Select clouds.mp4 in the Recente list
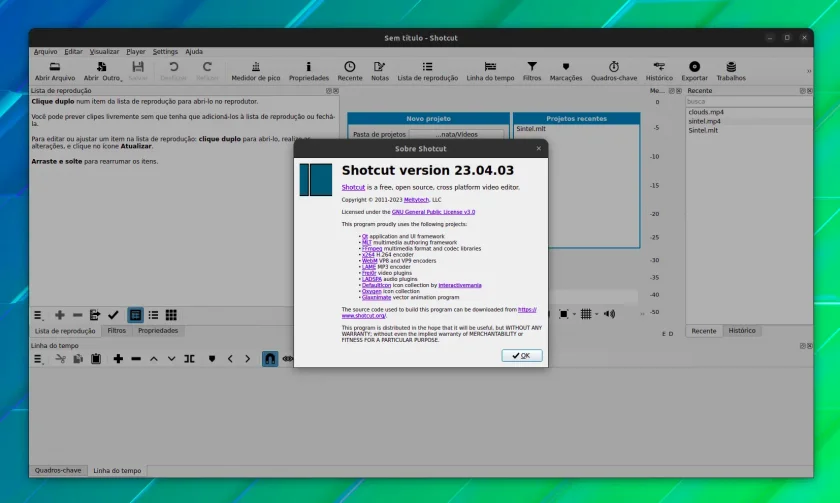The height and width of the screenshot is (503, 840). [x=706, y=112]
